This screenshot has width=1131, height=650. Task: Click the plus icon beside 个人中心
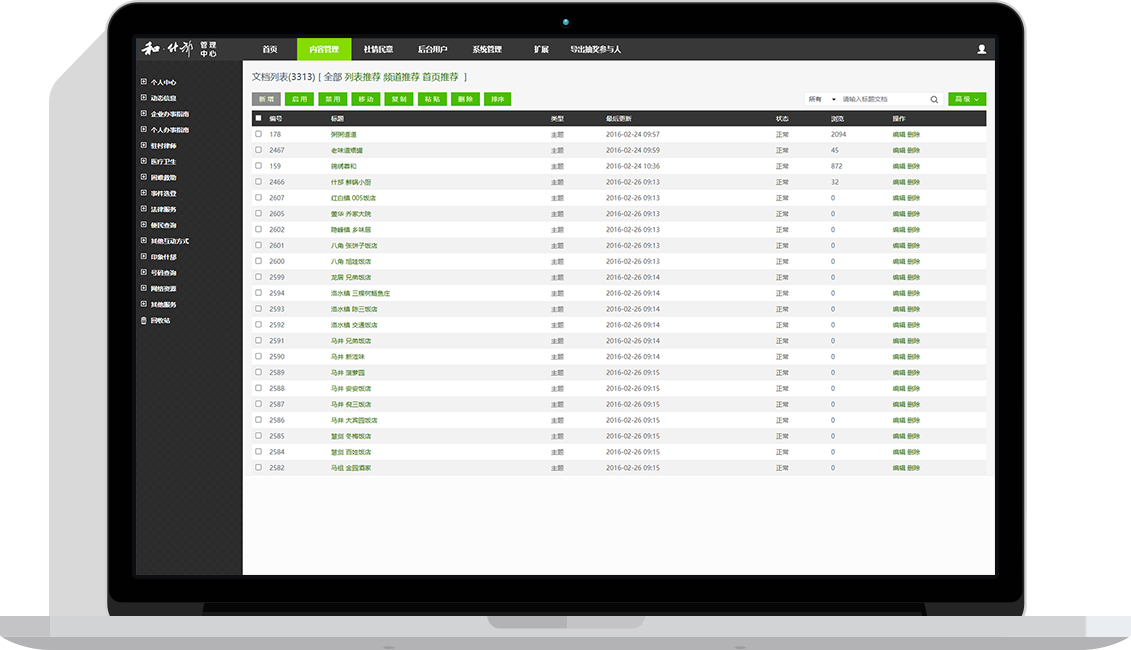pyautogui.click(x=143, y=82)
